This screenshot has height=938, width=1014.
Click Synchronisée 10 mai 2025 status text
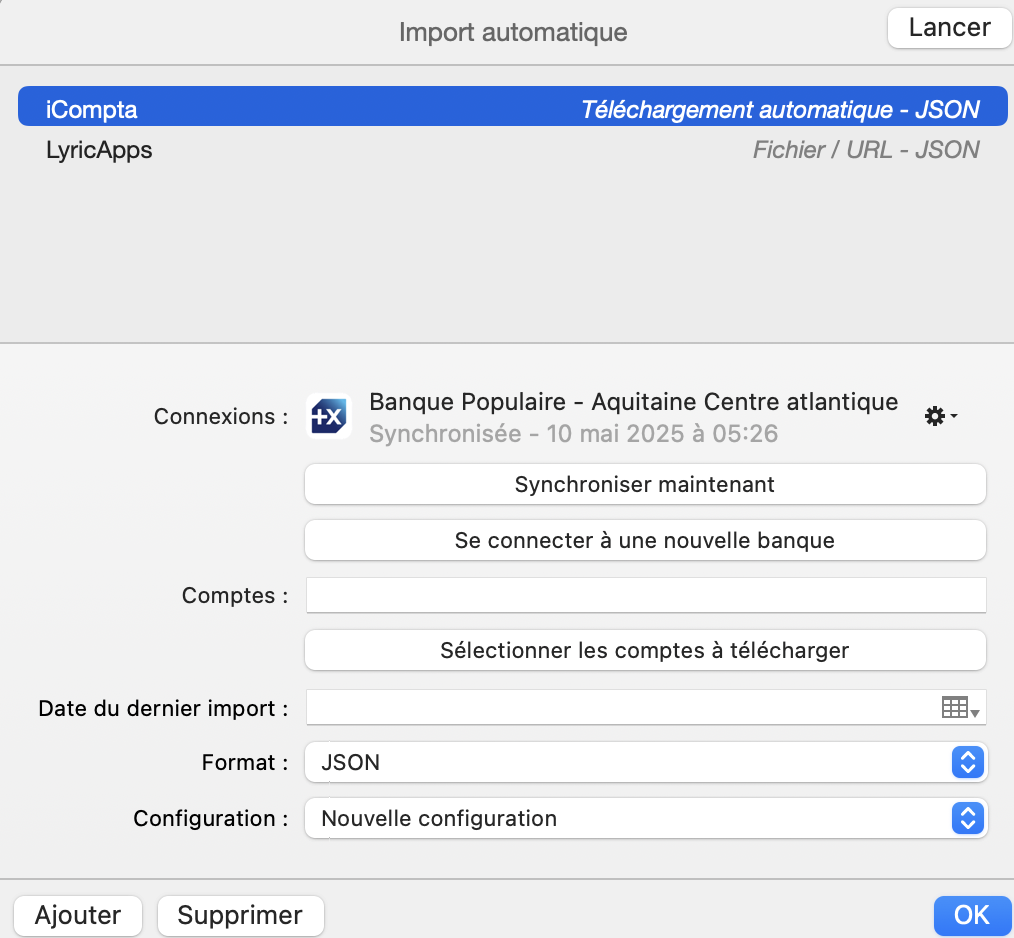pyautogui.click(x=573, y=433)
